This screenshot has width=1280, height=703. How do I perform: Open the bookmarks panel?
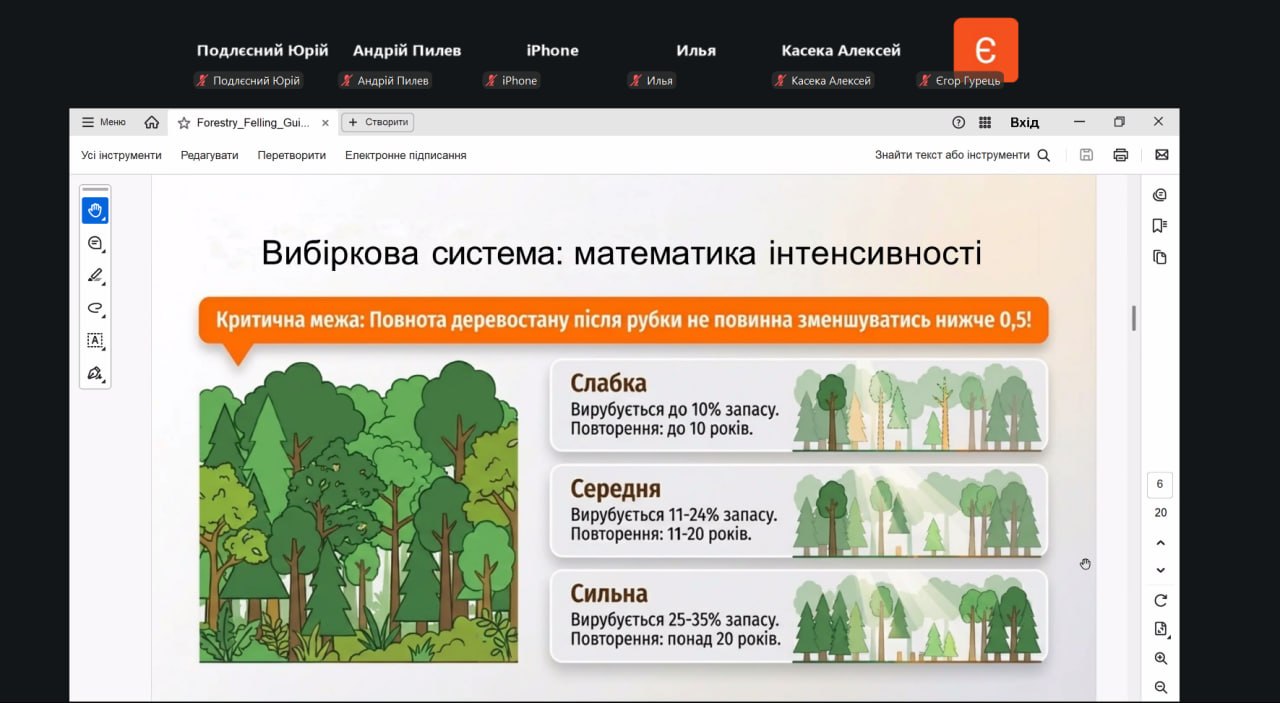click(x=1160, y=226)
